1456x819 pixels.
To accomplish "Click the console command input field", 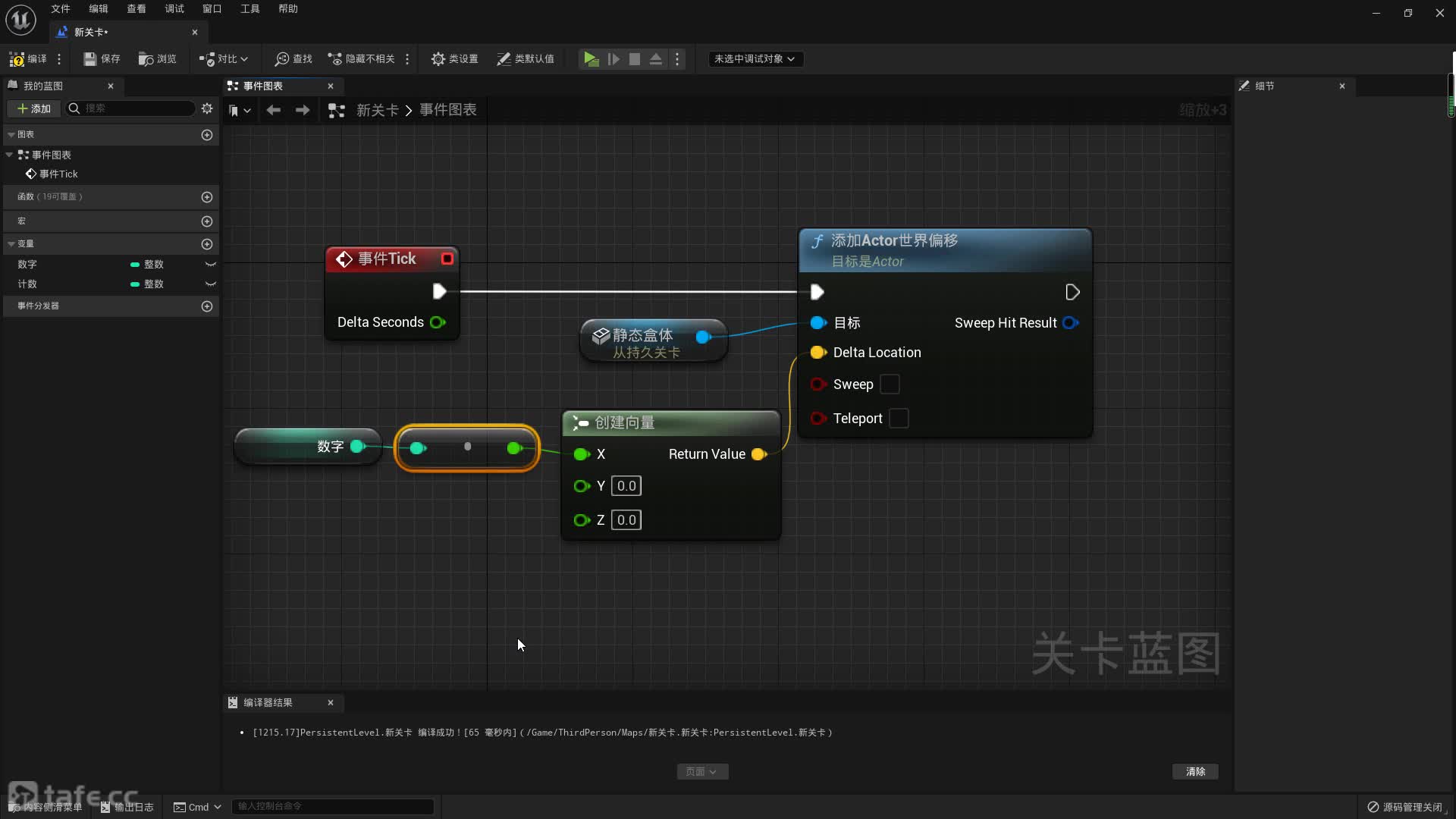I will (x=332, y=806).
